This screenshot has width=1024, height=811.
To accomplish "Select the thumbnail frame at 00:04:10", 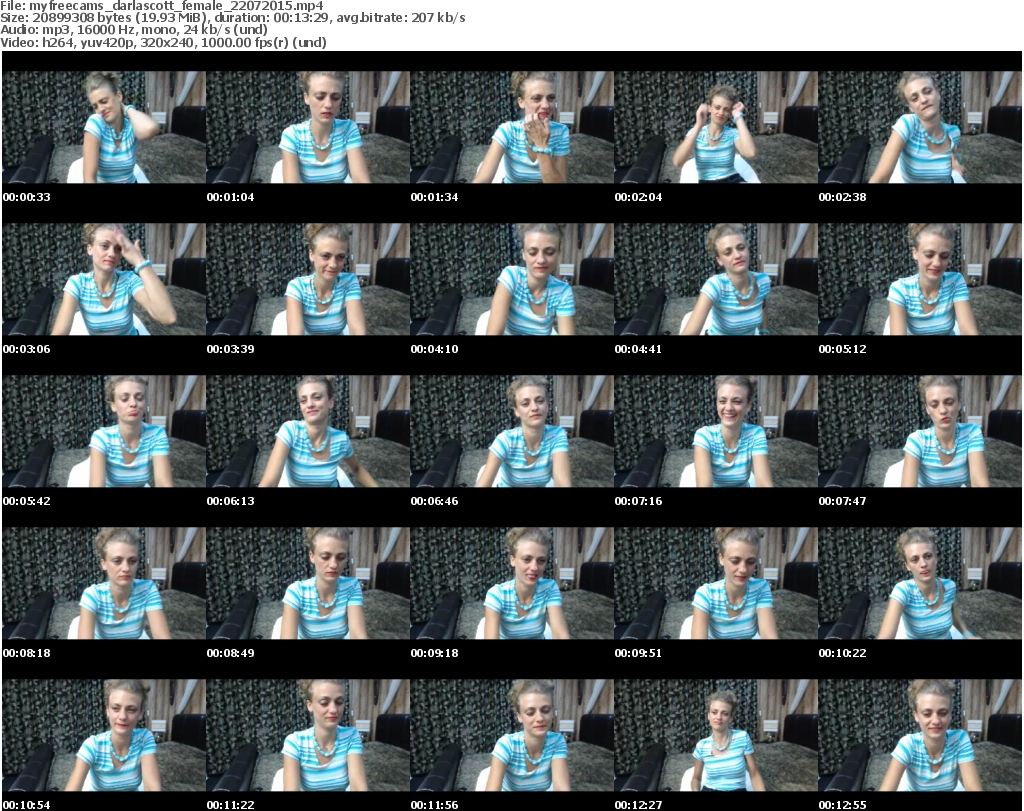I will point(512,279).
